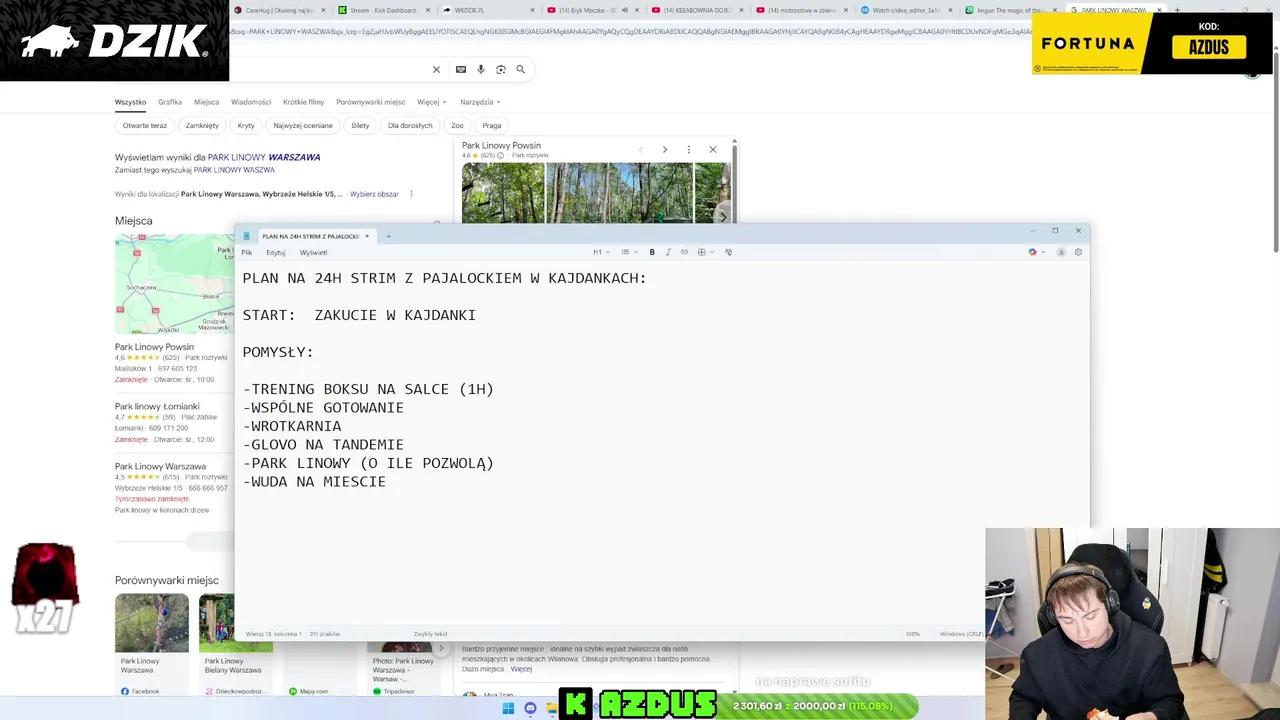Open the Miejsca map thumbnail
This screenshot has height=720, width=1280.
point(174,284)
